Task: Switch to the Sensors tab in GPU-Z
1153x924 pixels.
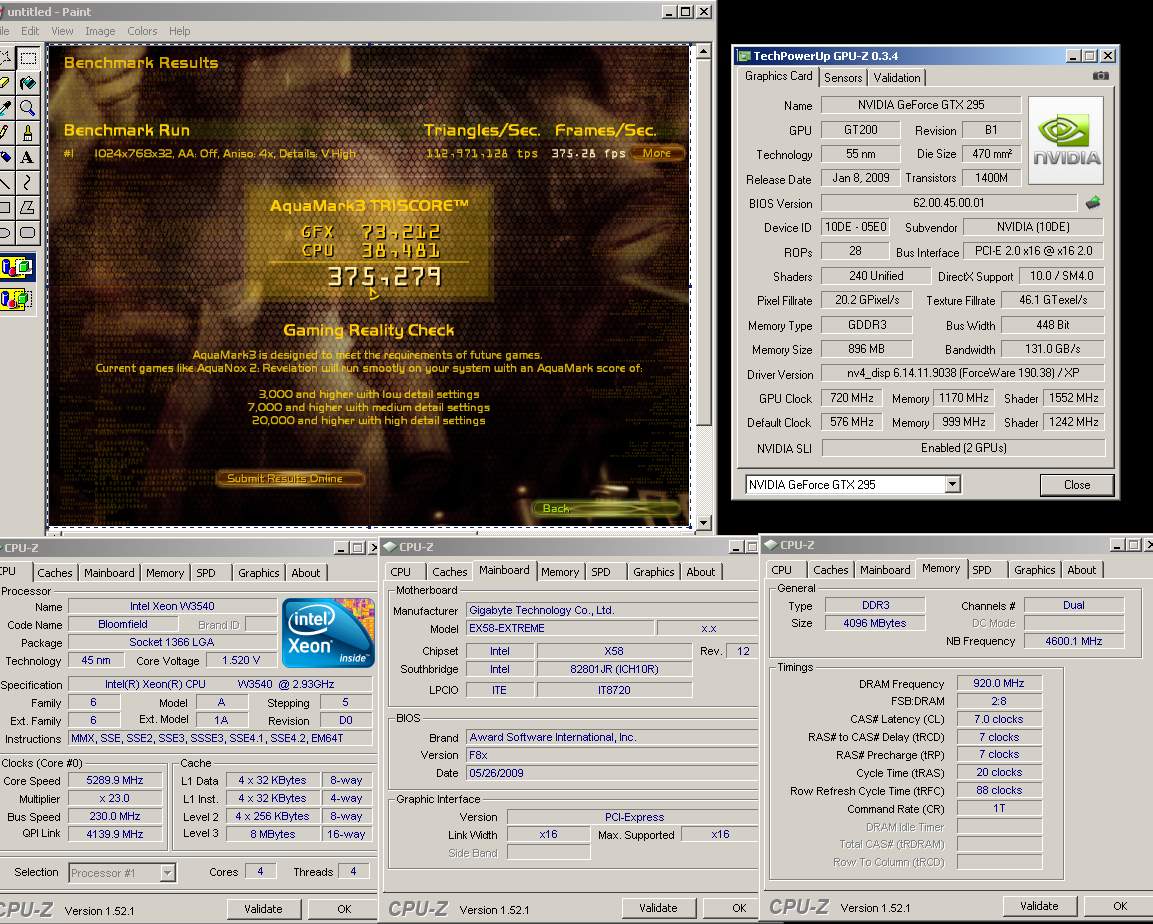Action: (x=843, y=77)
